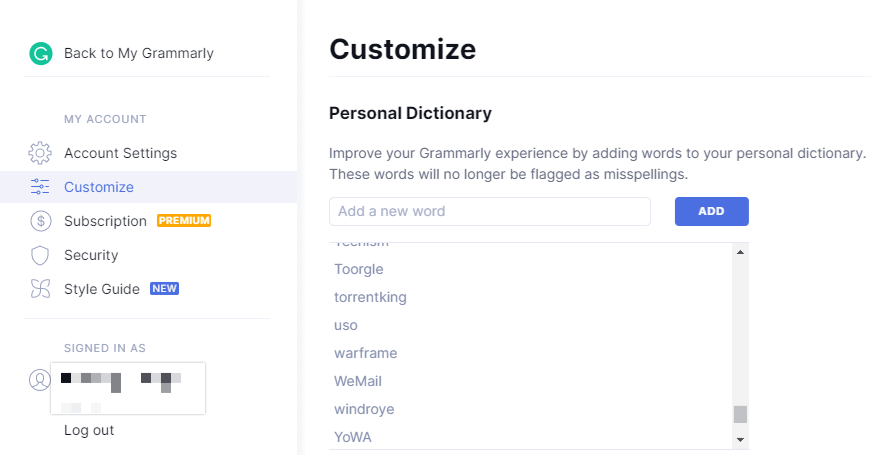Log out of the account
This screenshot has width=871, height=455.
[89, 431]
